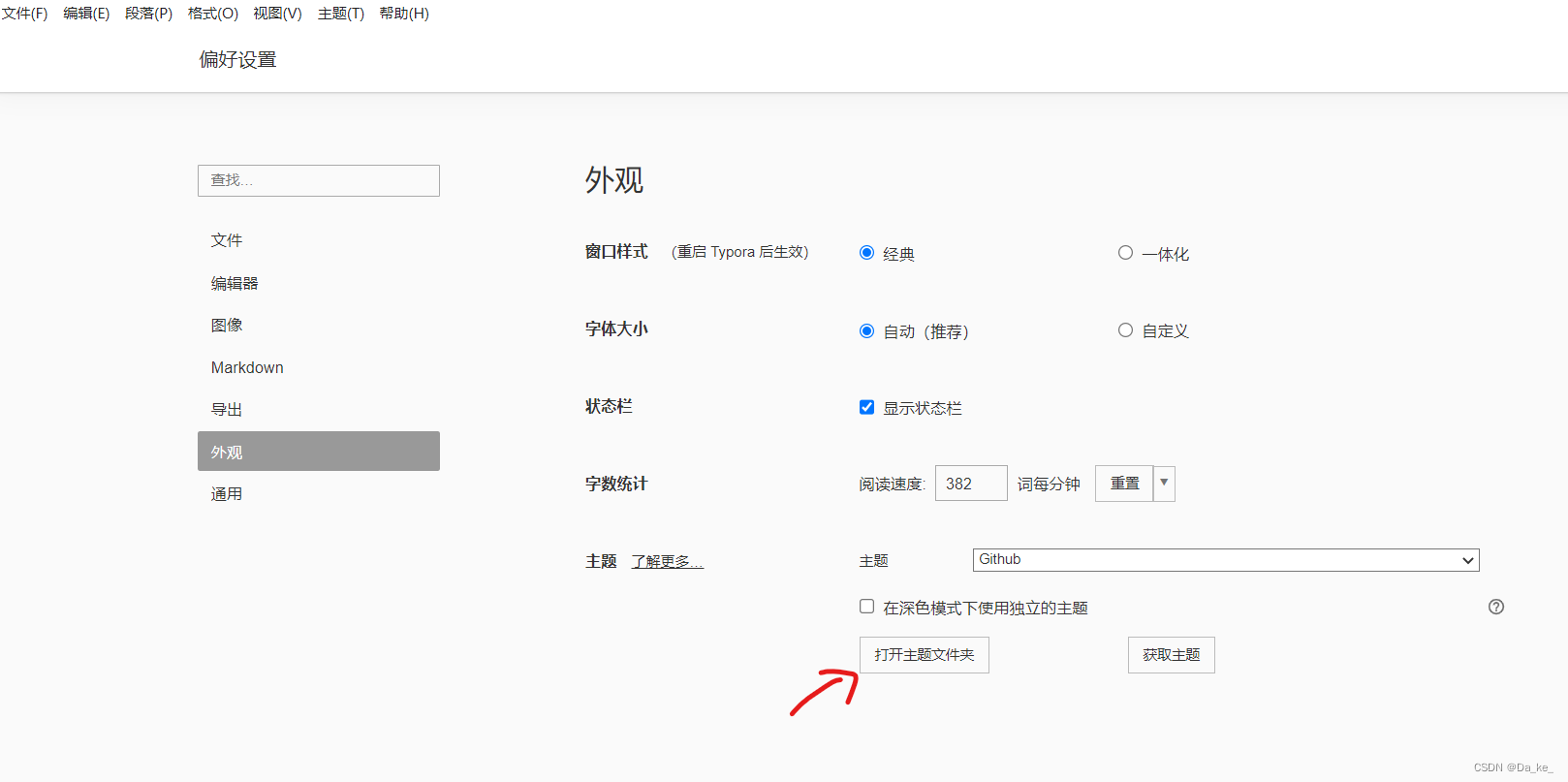This screenshot has height=782, width=1568.
Task: Go to the 图像 preferences section
Action: pyautogui.click(x=319, y=325)
